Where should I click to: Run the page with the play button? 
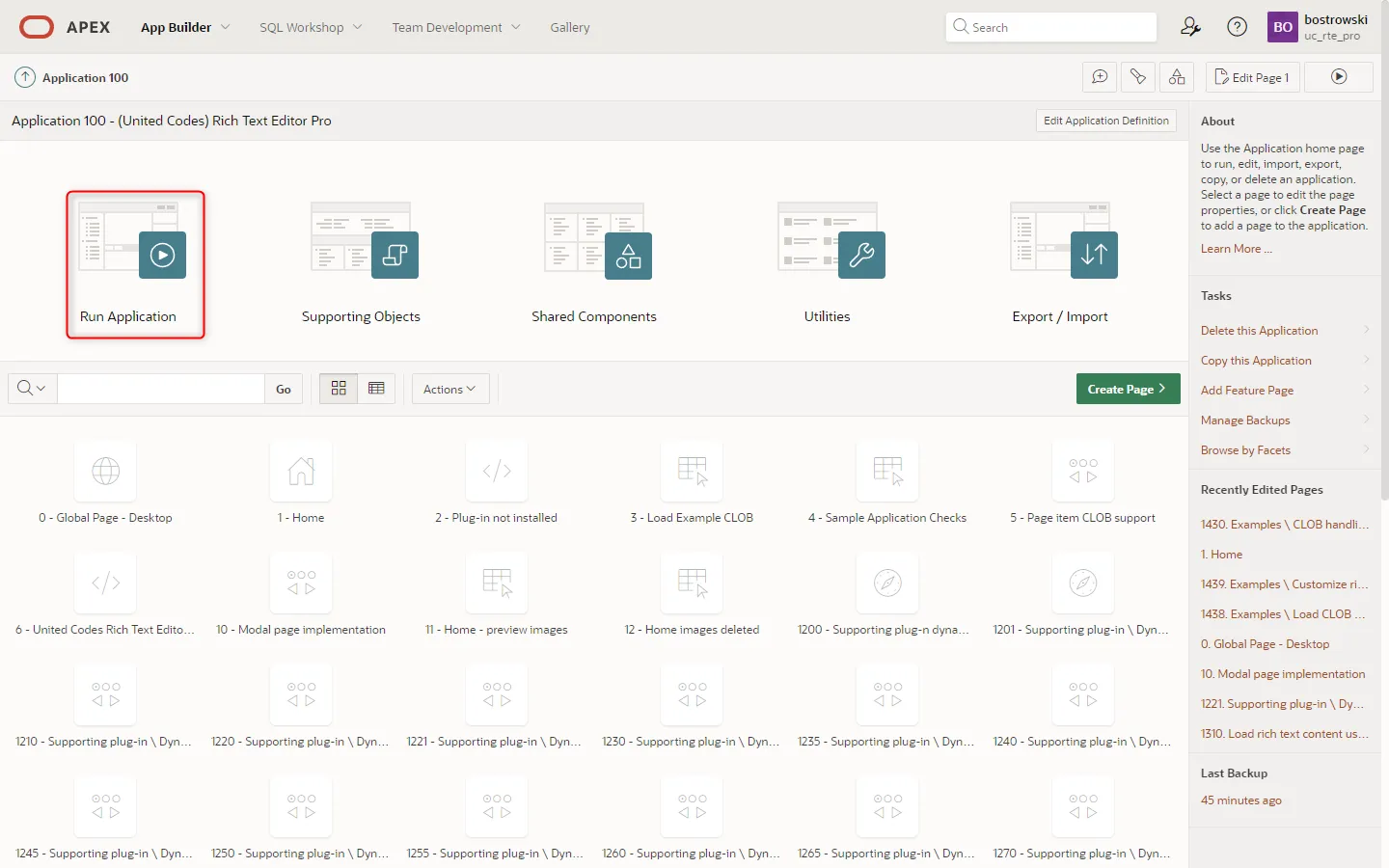pos(1339,77)
